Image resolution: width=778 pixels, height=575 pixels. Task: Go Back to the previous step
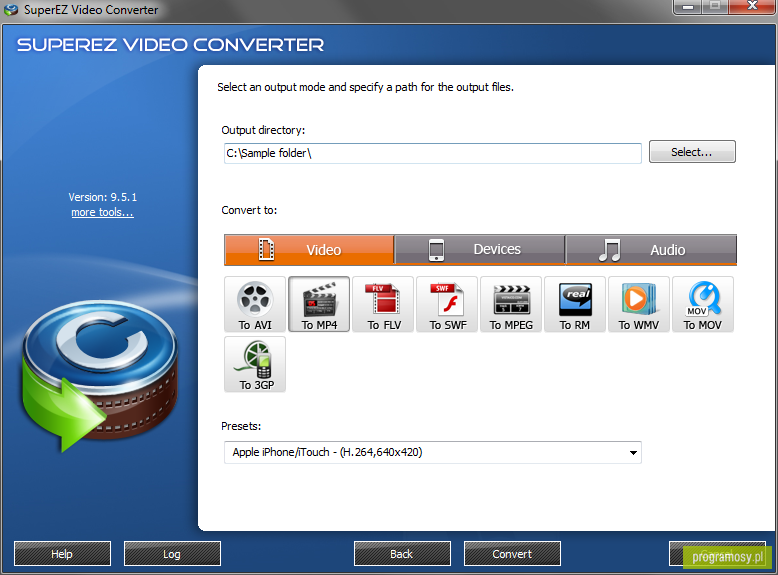point(402,554)
